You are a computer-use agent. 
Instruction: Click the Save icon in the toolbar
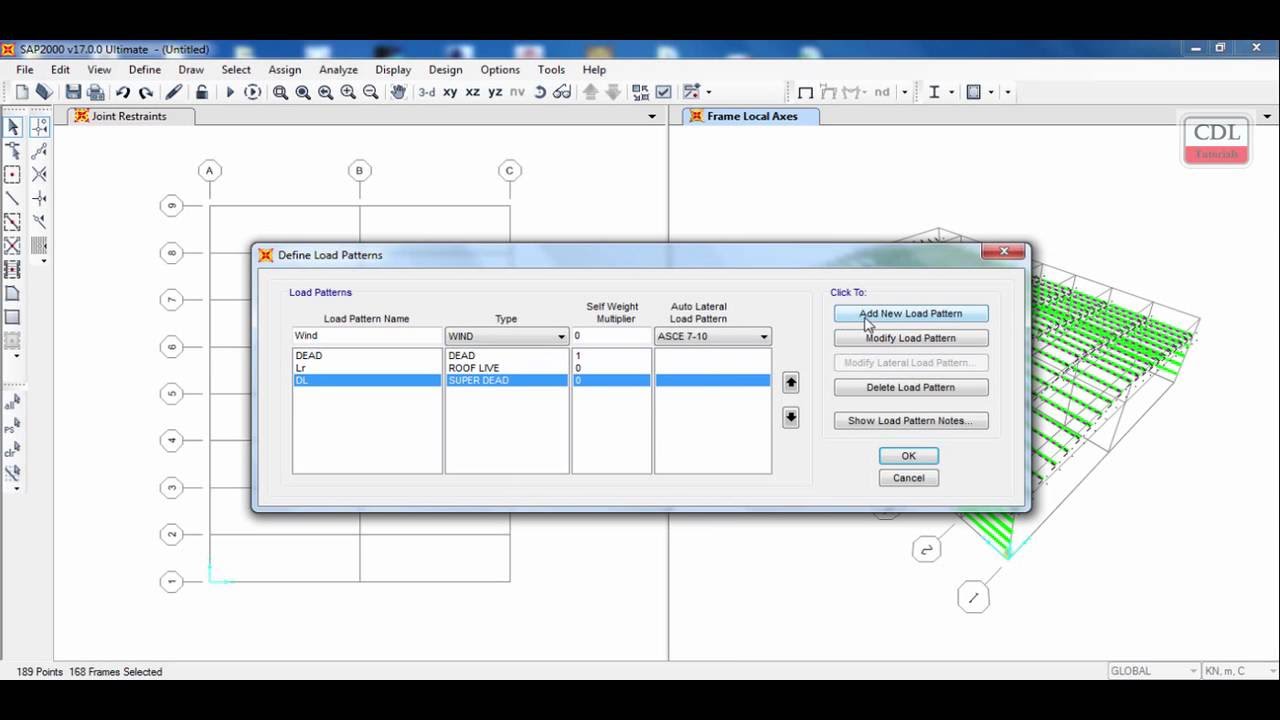(73, 92)
